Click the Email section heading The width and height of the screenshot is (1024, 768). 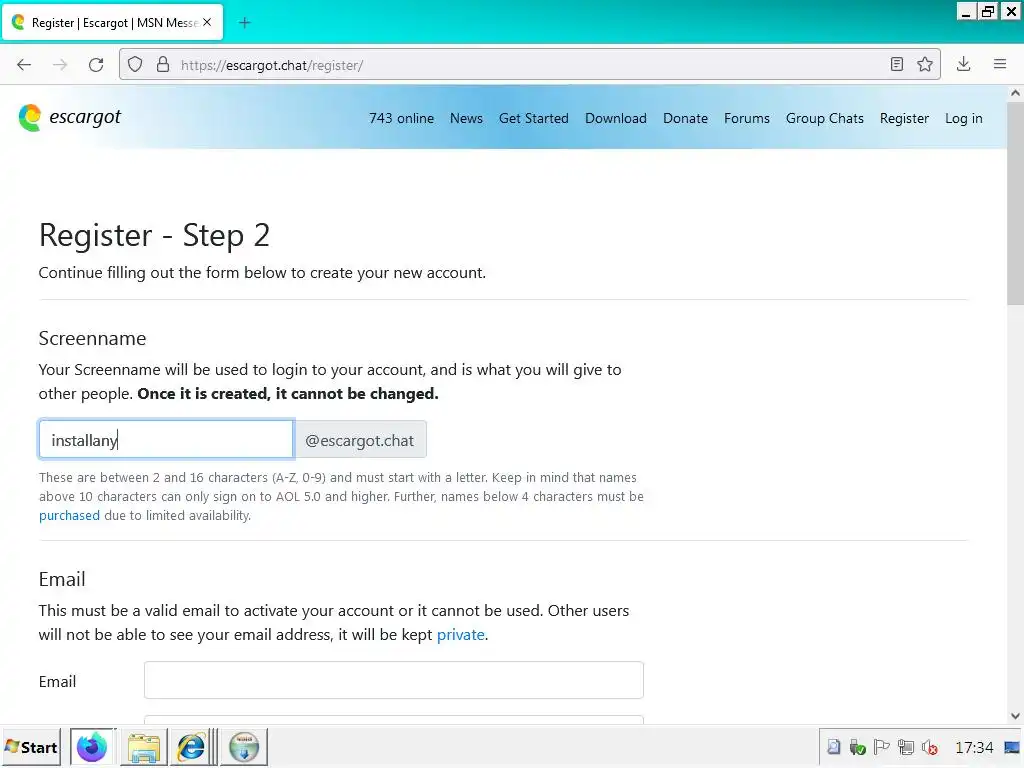coord(62,579)
